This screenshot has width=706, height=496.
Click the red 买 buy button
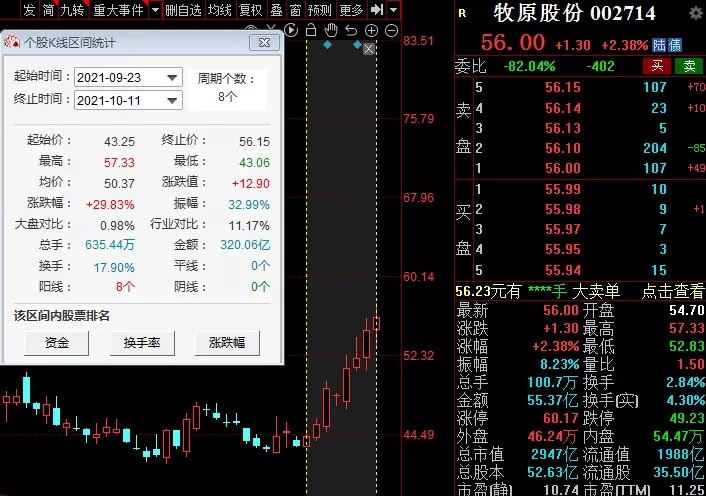[657, 66]
